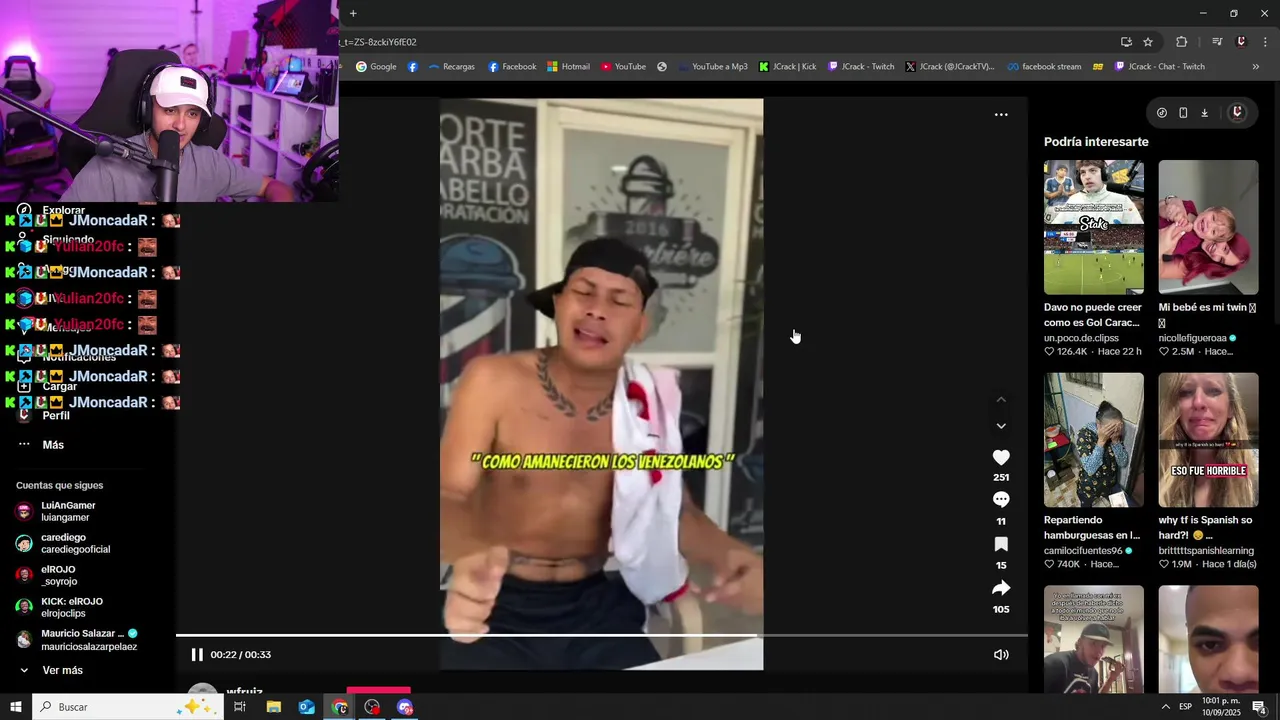Image resolution: width=1280 pixels, height=720 pixels.
Task: Save the video with the bookmark icon
Action: [1001, 544]
